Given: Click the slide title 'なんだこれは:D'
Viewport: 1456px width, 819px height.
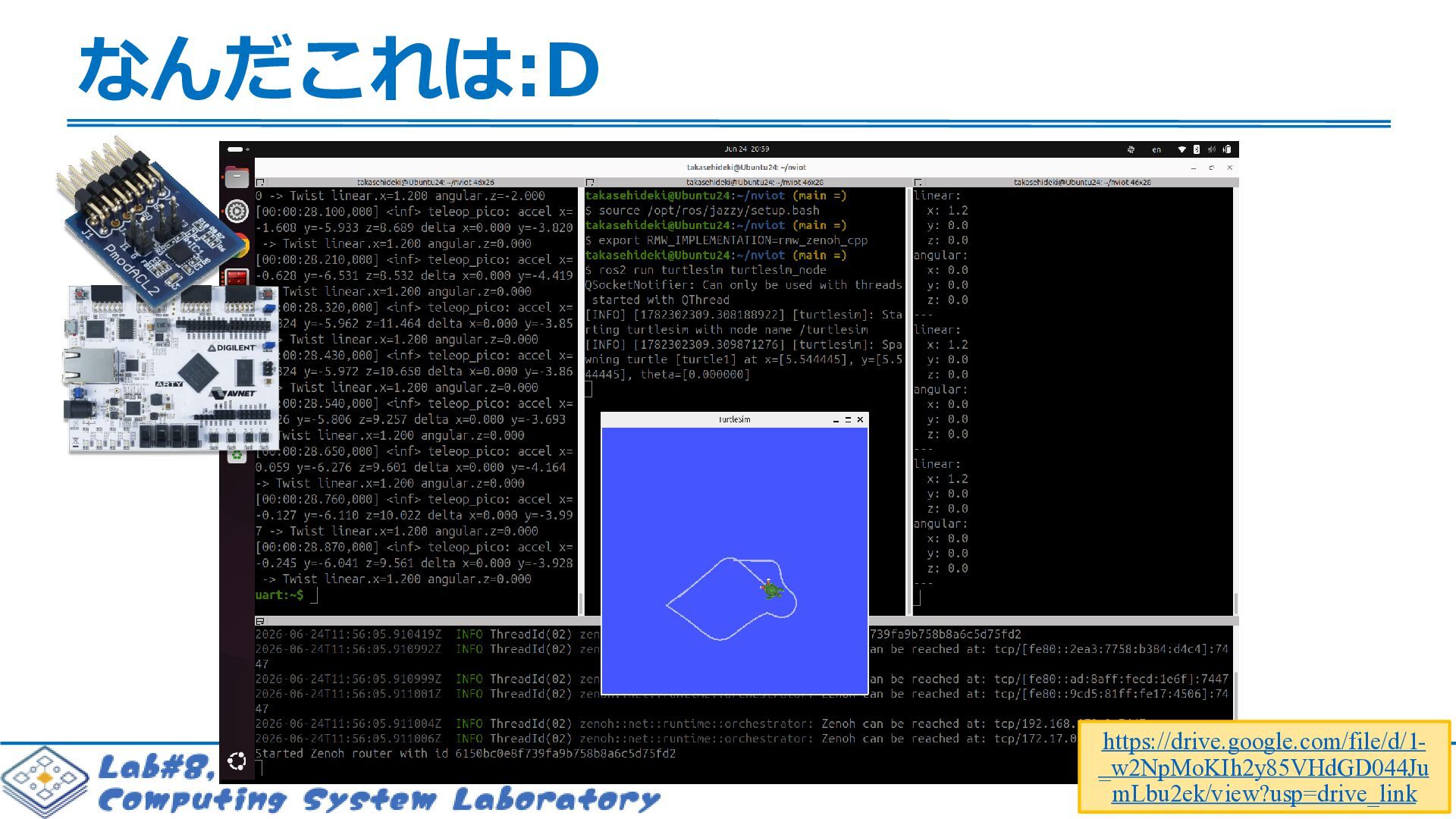Looking at the screenshot, I should [x=339, y=69].
